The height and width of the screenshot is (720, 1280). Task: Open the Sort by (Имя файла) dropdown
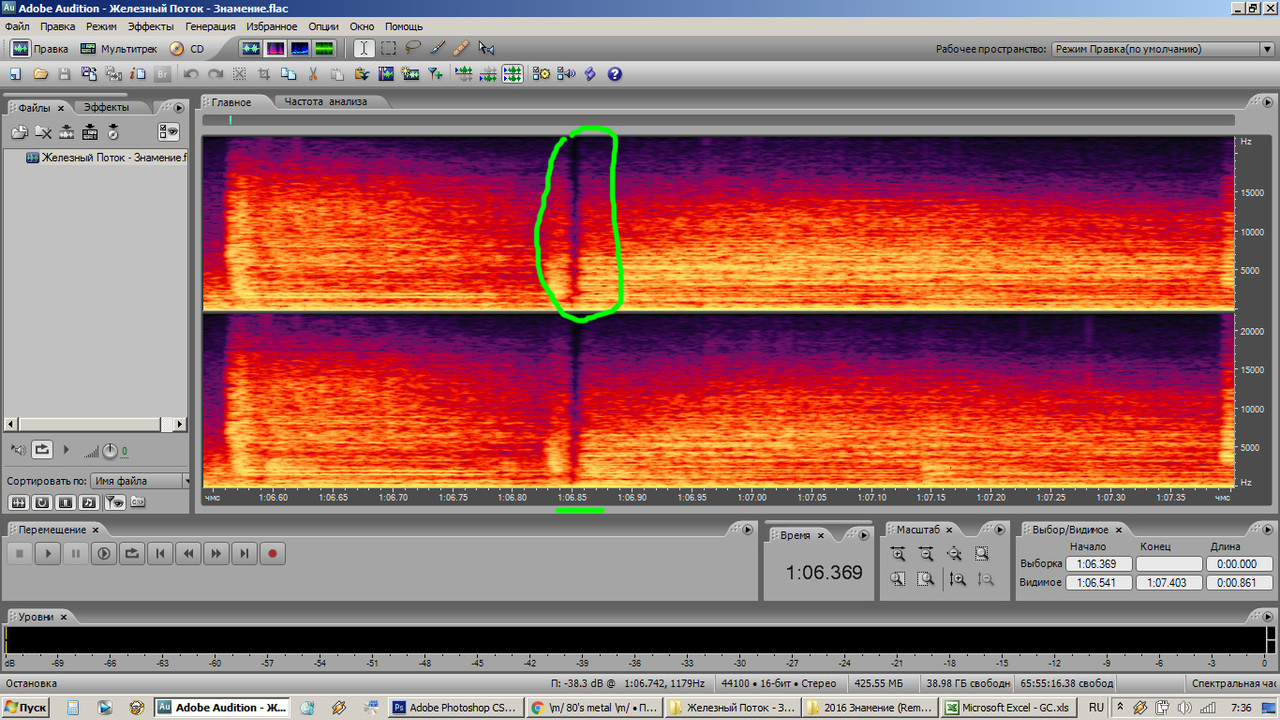click(140, 481)
